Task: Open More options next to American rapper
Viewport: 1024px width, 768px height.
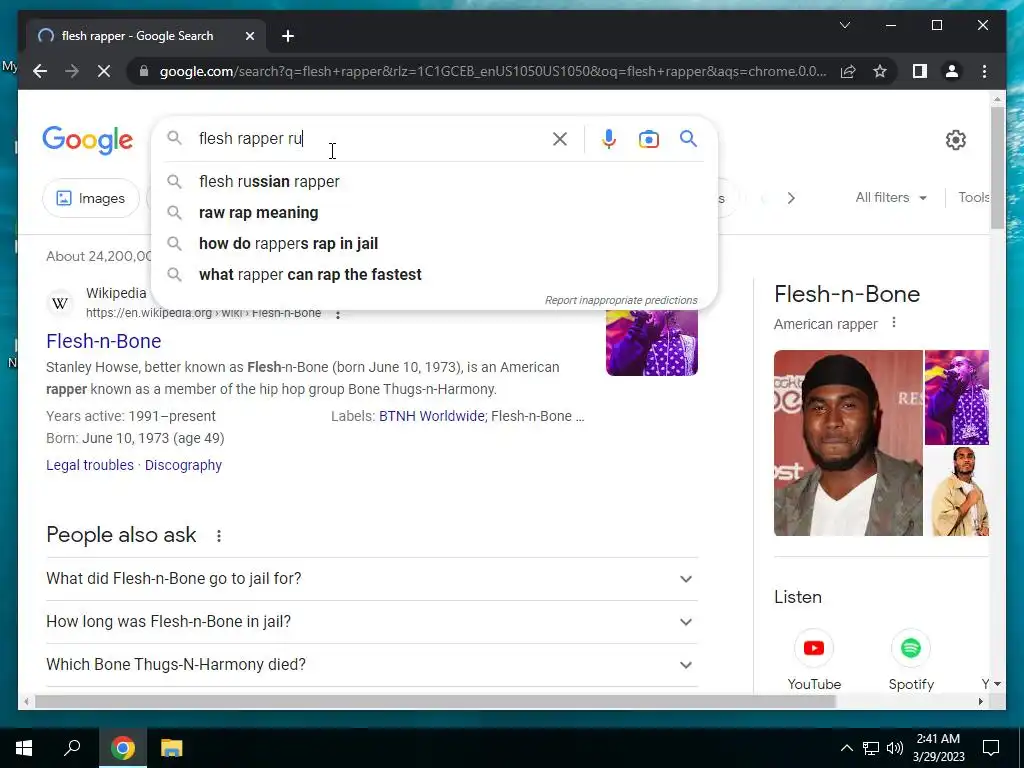Action: (x=893, y=323)
